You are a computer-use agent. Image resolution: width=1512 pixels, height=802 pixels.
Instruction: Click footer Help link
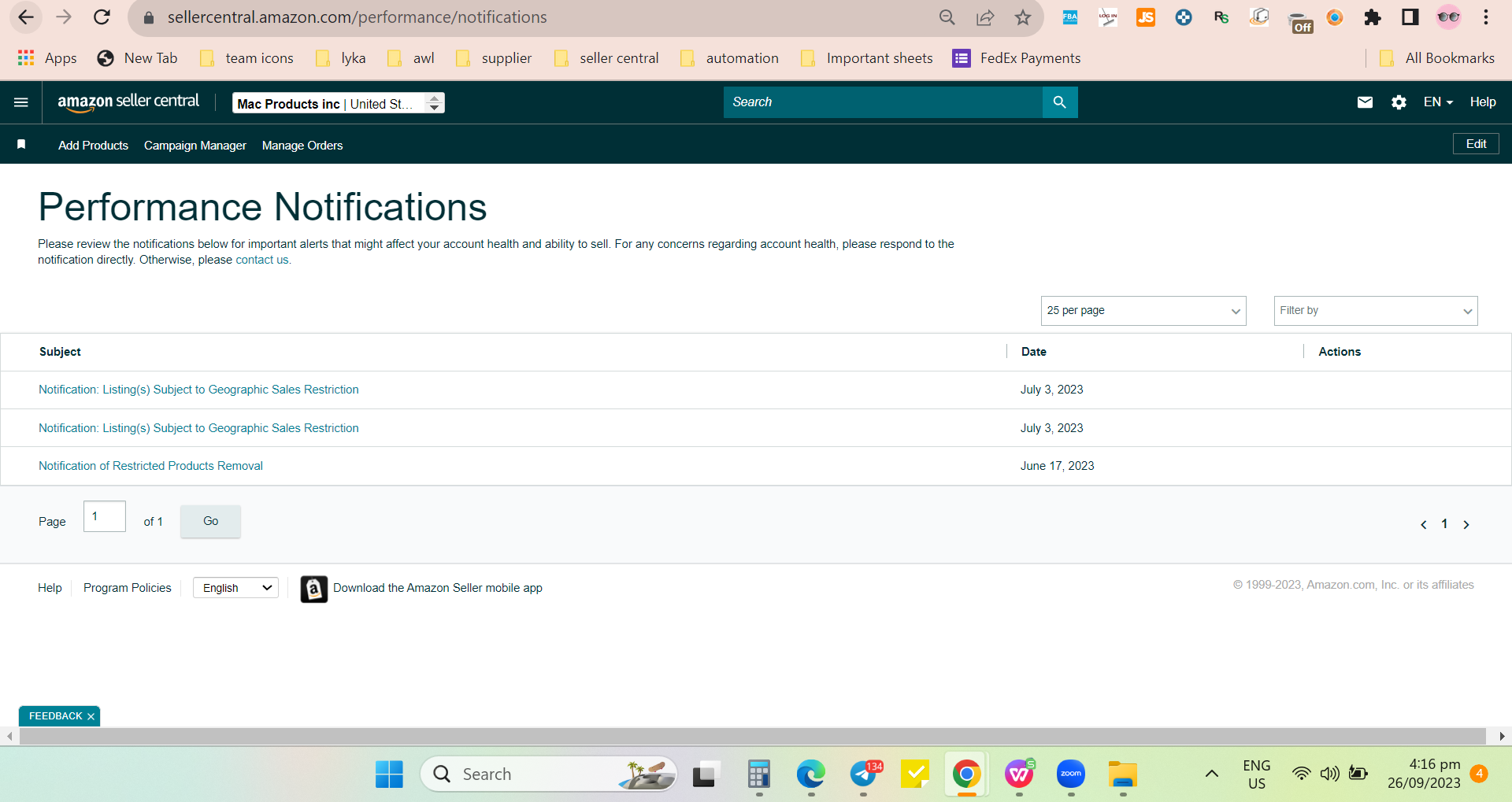coord(50,588)
